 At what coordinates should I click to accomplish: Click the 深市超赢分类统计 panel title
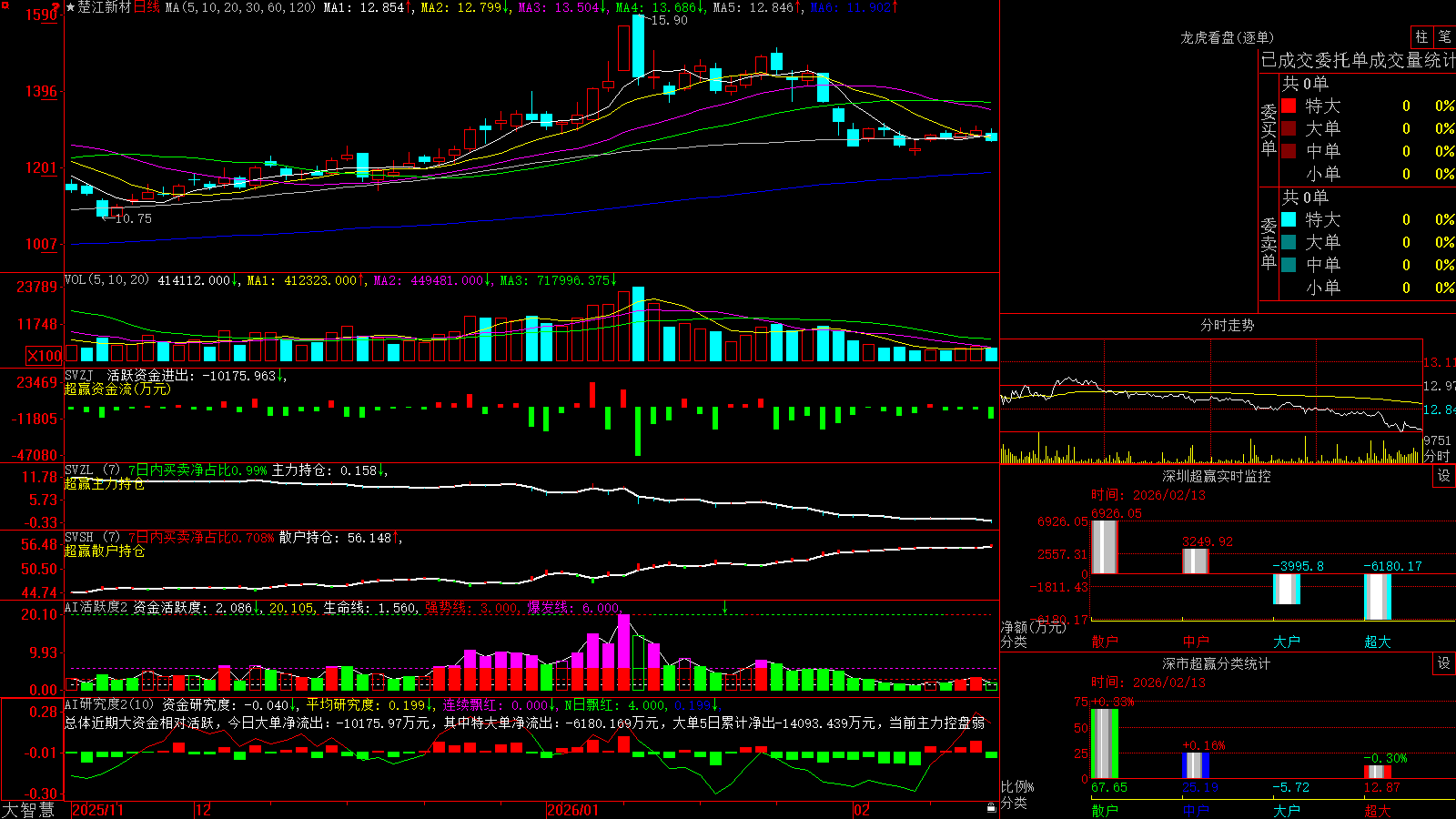pos(1217,663)
